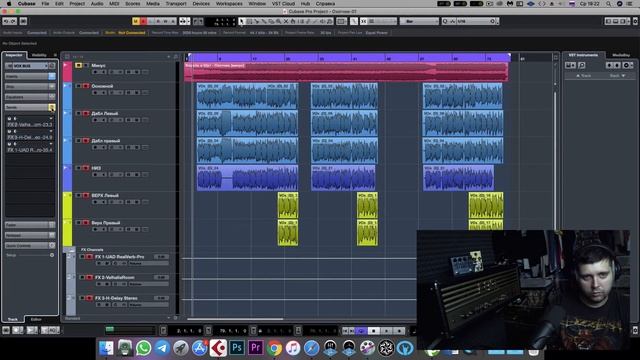Toggle record enable on Дабл Левый track

point(86,113)
